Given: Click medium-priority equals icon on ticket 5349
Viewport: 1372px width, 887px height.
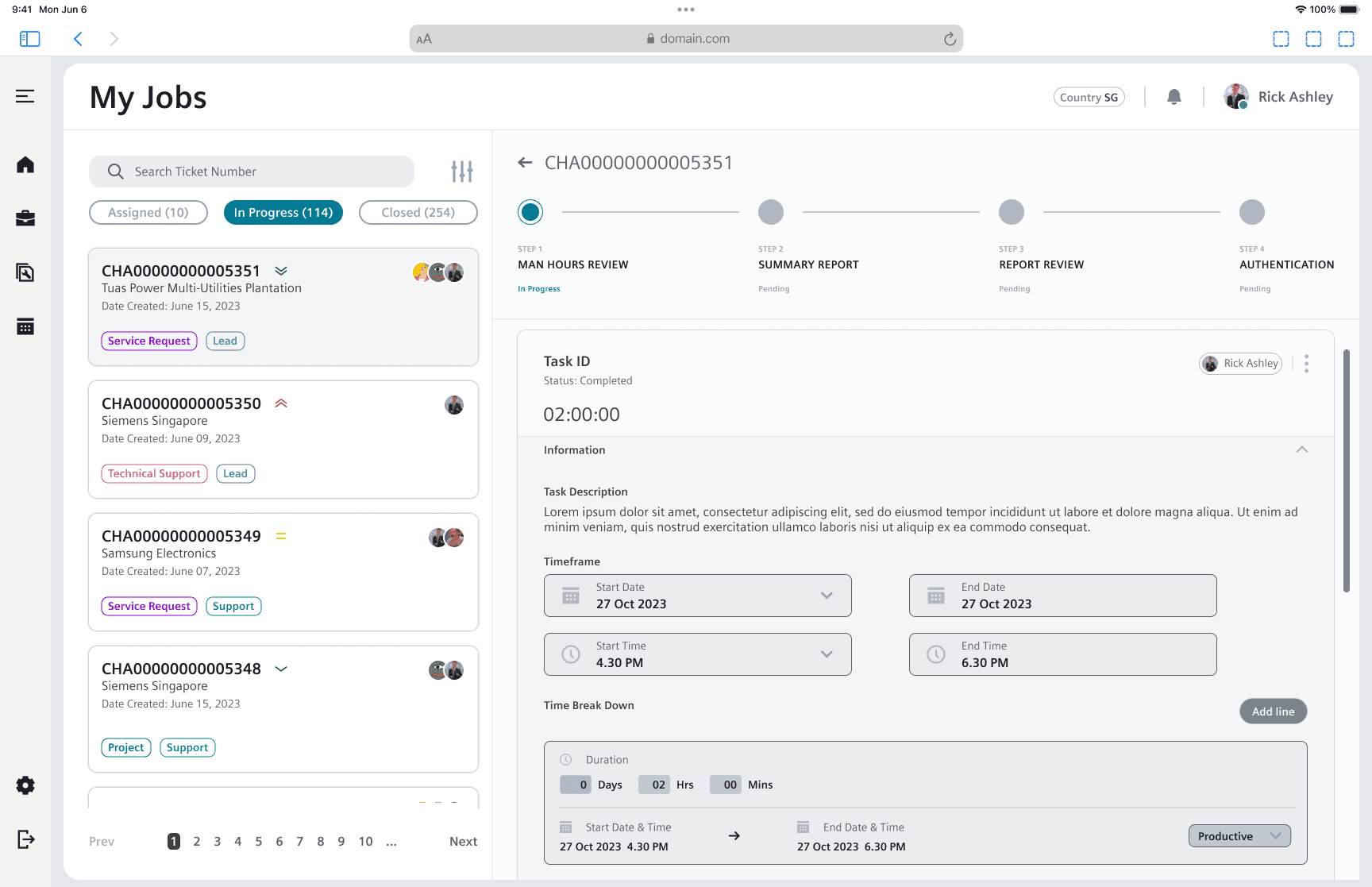Looking at the screenshot, I should (x=281, y=536).
